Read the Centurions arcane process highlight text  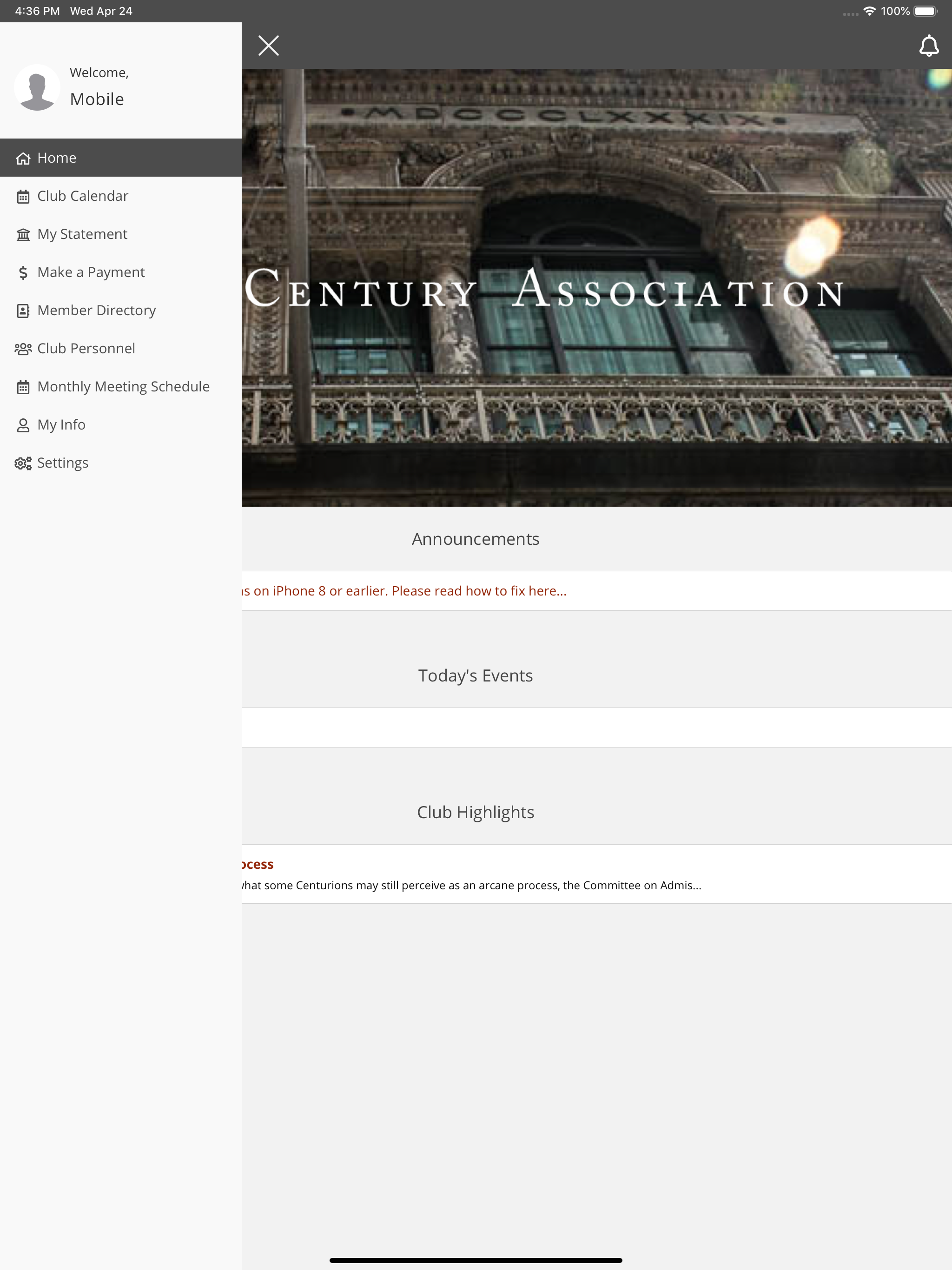click(471, 885)
